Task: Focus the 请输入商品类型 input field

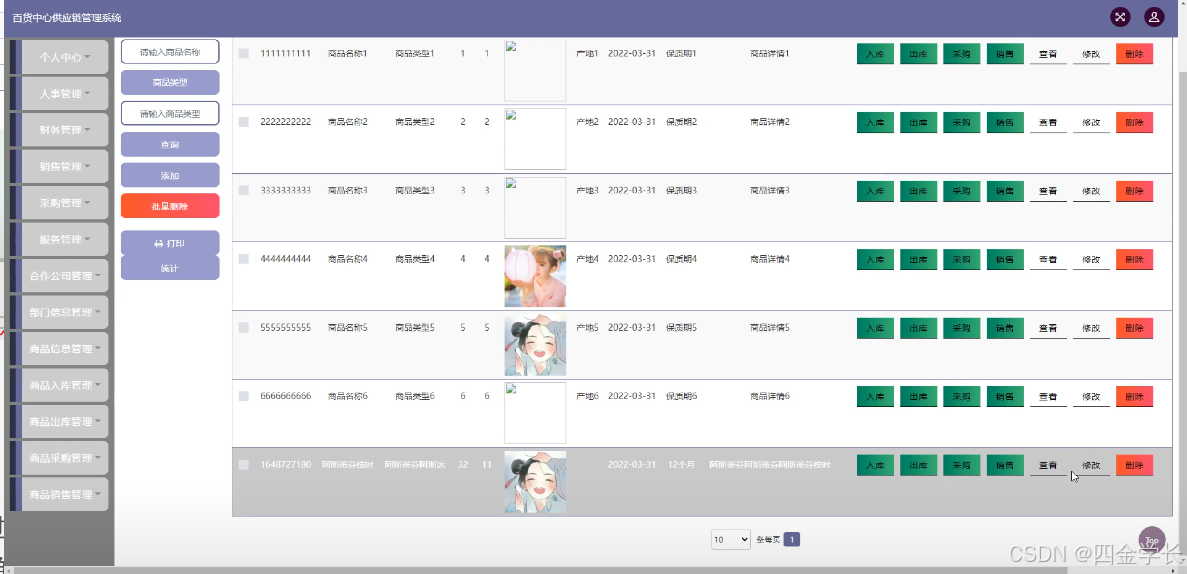Action: coord(170,113)
